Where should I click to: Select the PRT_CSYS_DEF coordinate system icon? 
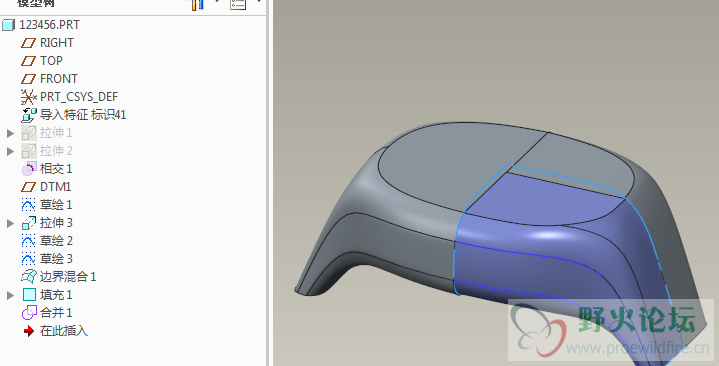pos(28,97)
